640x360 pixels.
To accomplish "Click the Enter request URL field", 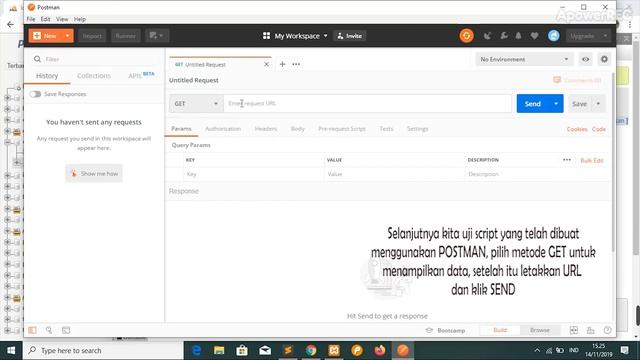I will (x=367, y=104).
